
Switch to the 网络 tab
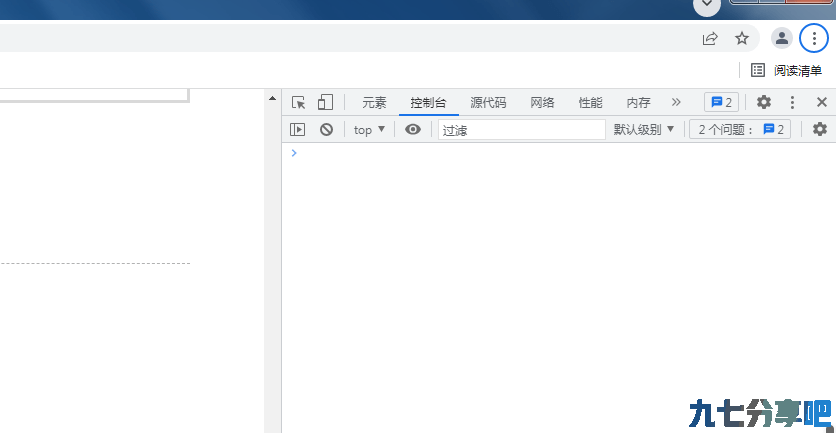point(543,102)
